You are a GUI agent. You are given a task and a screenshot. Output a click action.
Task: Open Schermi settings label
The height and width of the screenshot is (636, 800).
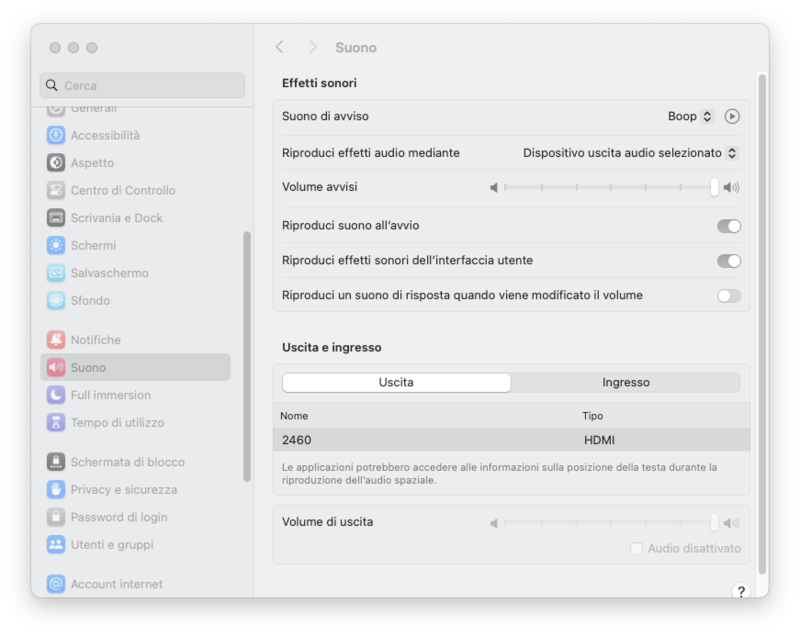(93, 245)
